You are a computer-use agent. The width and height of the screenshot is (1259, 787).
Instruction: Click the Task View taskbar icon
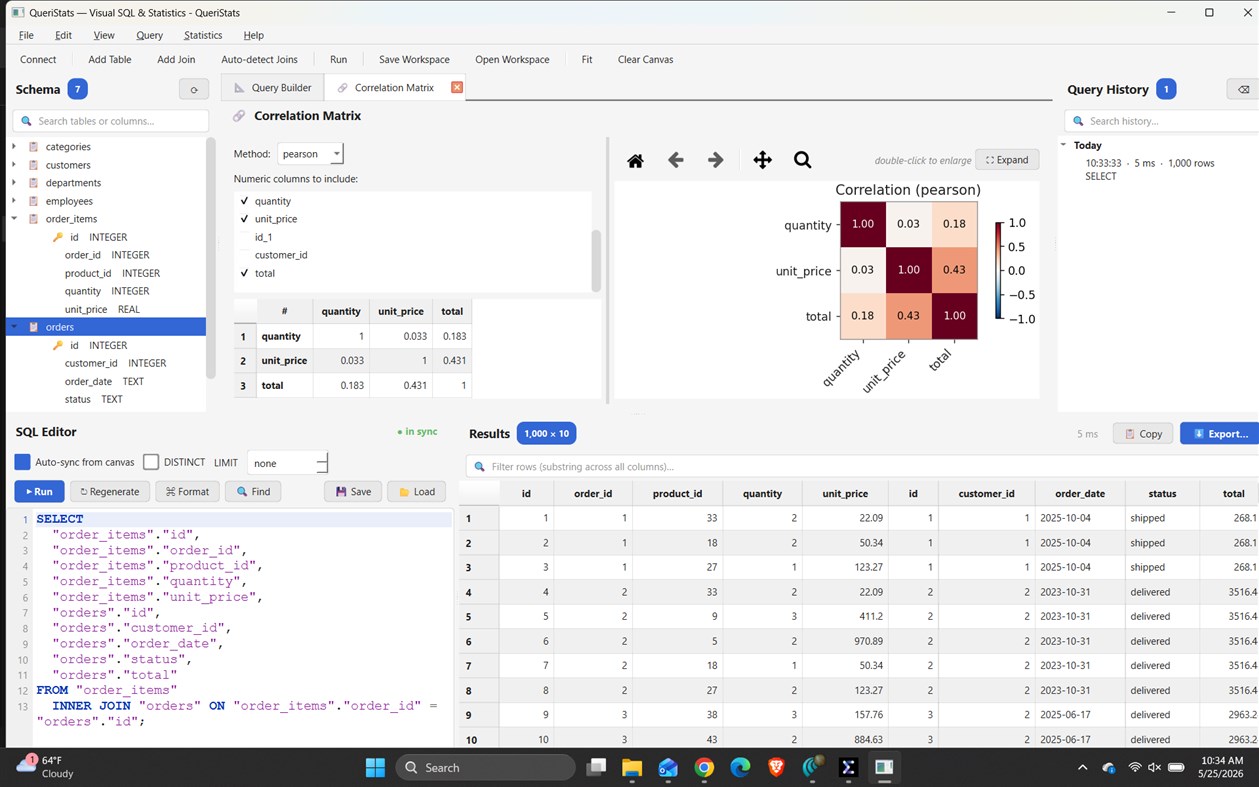(x=596, y=767)
